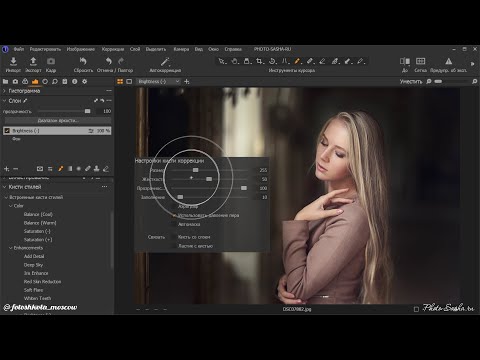Open the Изображение menu
This screenshot has width=480, height=360.
(81, 49)
